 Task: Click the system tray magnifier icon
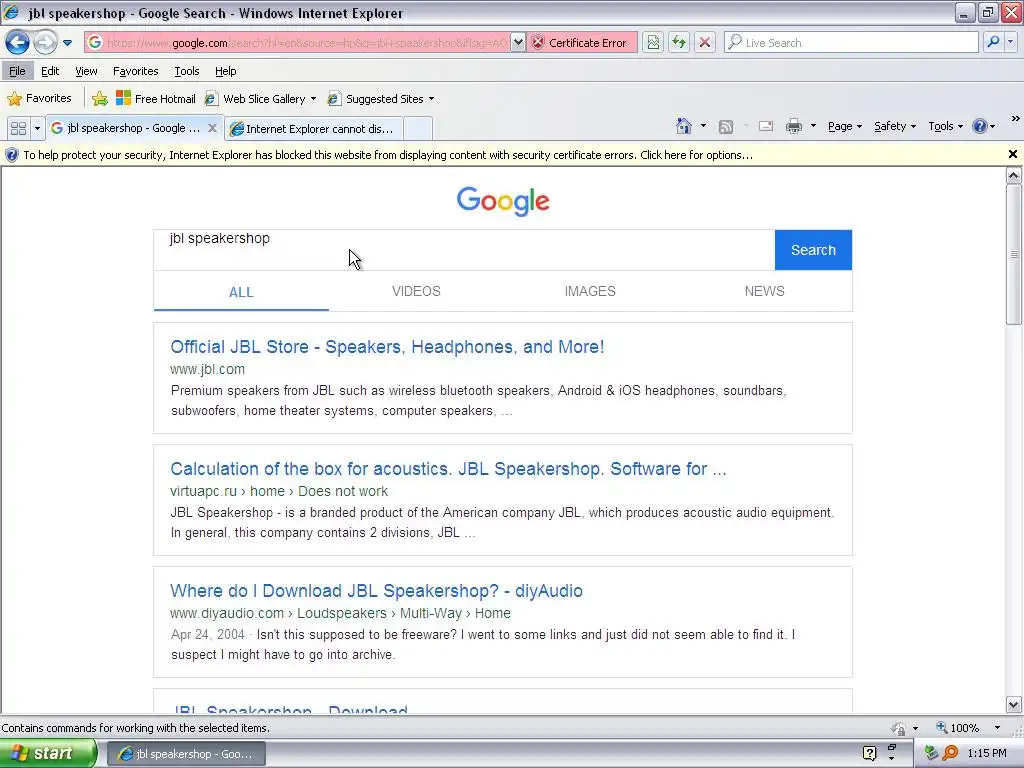pyautogui.click(x=951, y=753)
